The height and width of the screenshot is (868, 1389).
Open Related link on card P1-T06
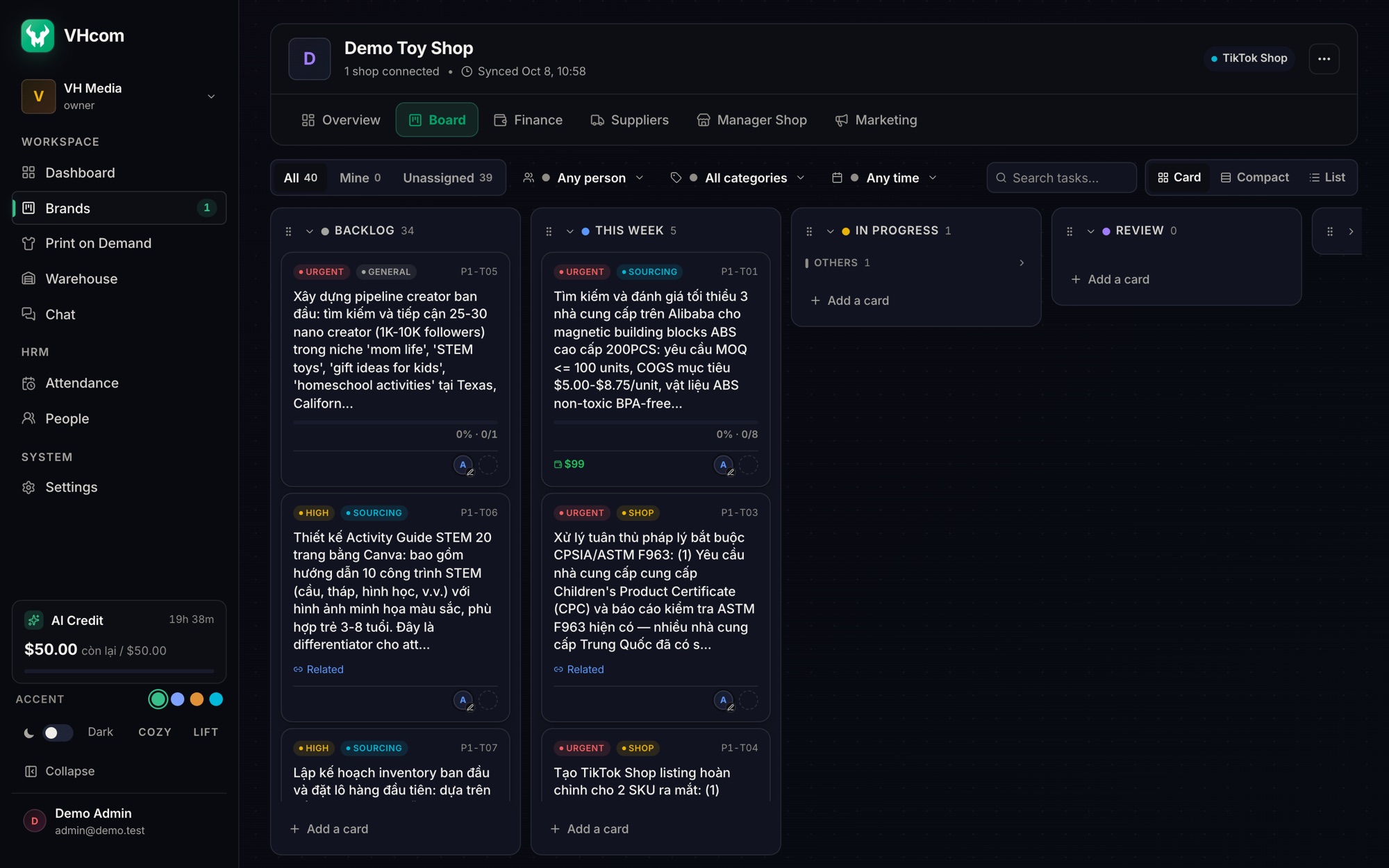[x=318, y=669]
